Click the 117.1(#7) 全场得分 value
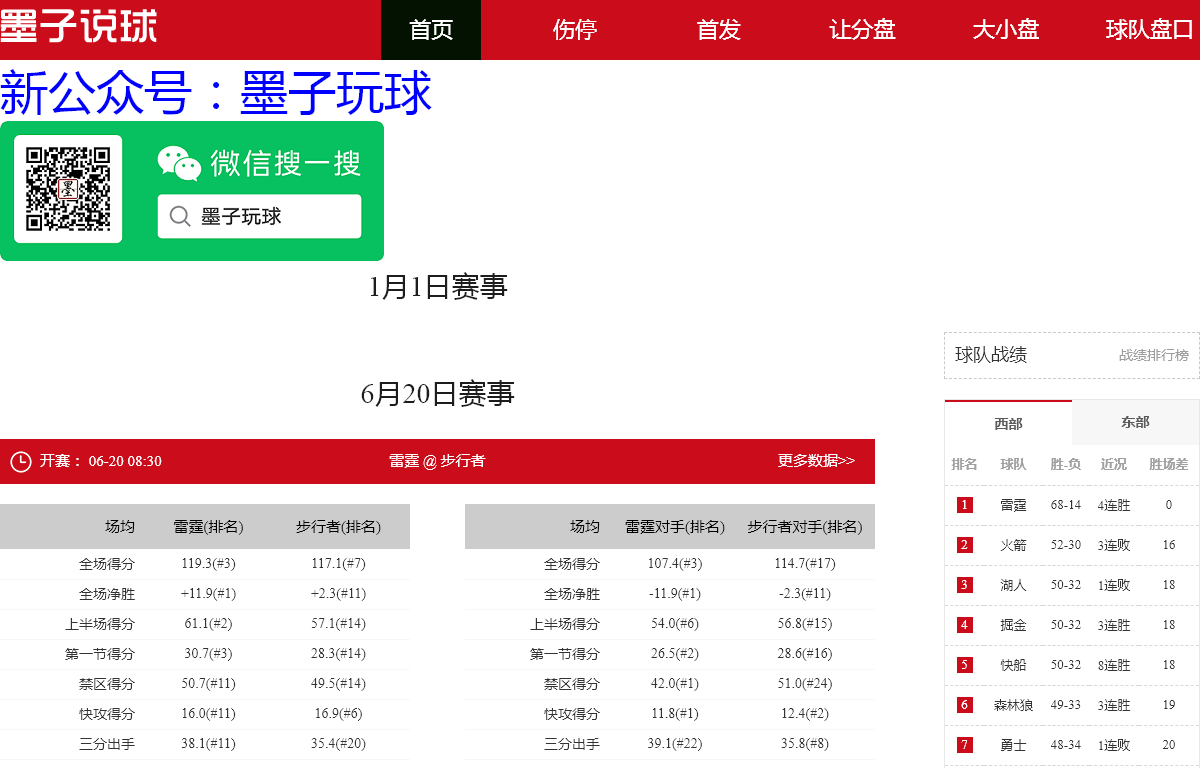 (338, 564)
